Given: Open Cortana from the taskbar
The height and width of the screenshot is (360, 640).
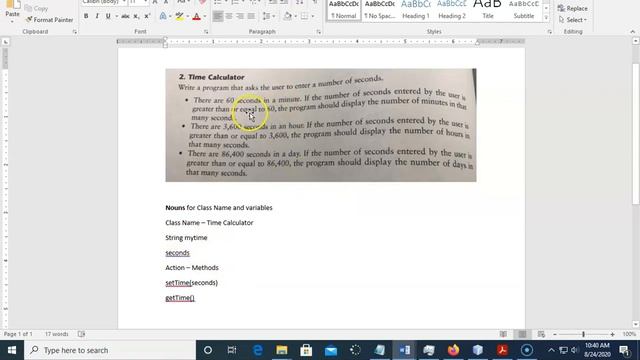Looking at the screenshot, I should click(x=208, y=350).
